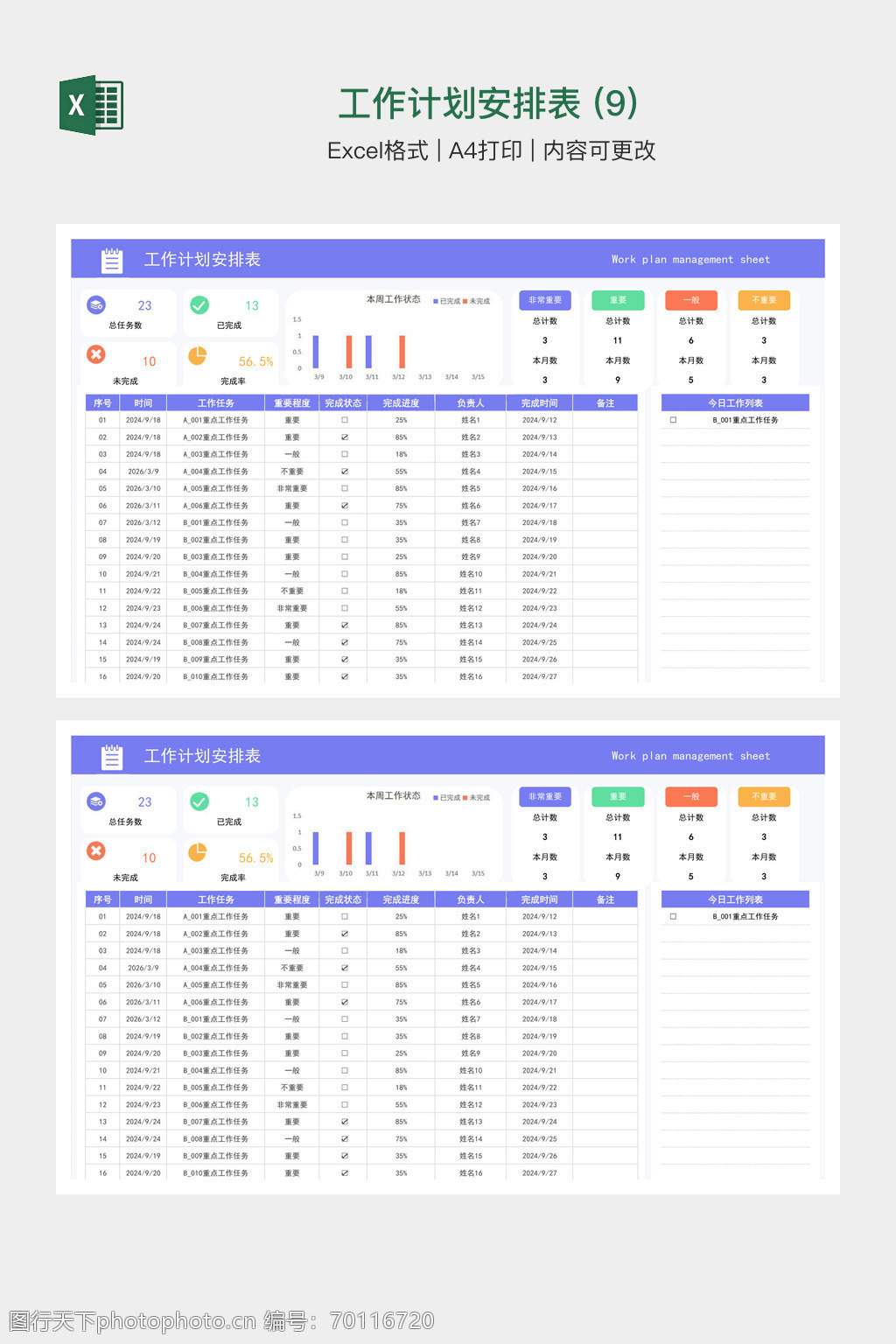This screenshot has height=1344, width=896.
Task: Uncheck row 02 status checkbox in upper table
Action: point(345,437)
